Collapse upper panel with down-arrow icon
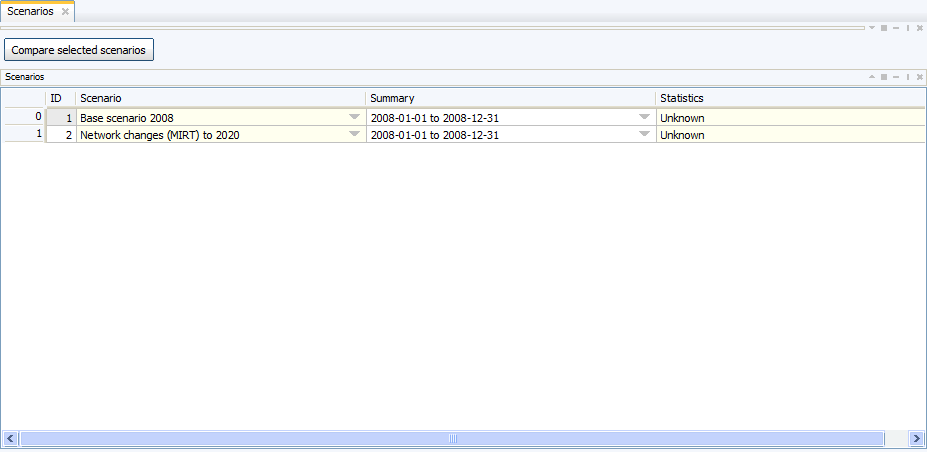Image resolution: width=927 pixels, height=452 pixels. [x=871, y=28]
